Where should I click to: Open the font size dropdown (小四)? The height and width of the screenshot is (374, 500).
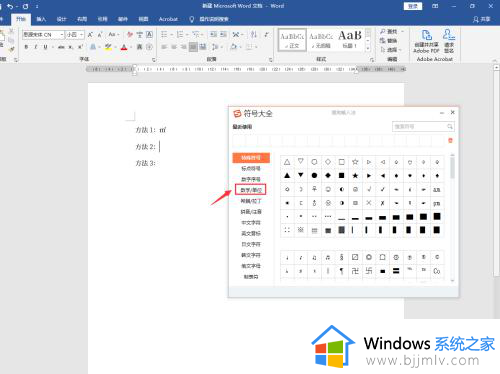(x=81, y=35)
